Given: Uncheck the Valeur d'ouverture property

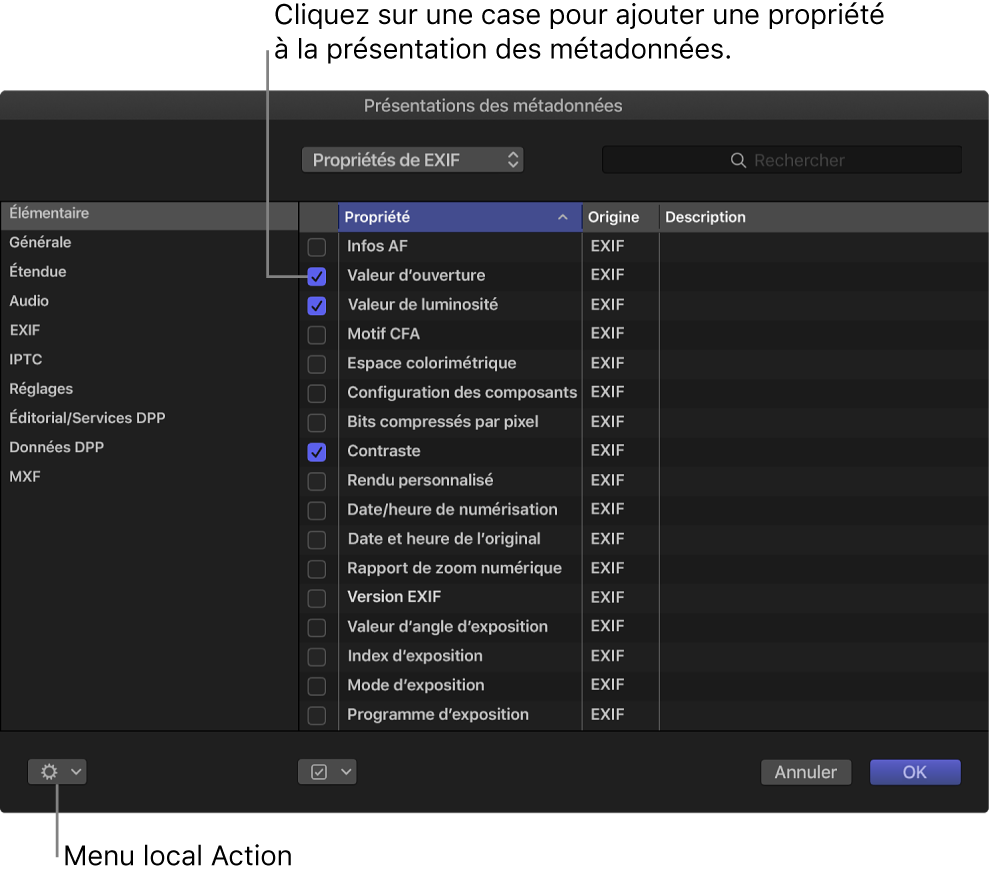Looking at the screenshot, I should [317, 276].
